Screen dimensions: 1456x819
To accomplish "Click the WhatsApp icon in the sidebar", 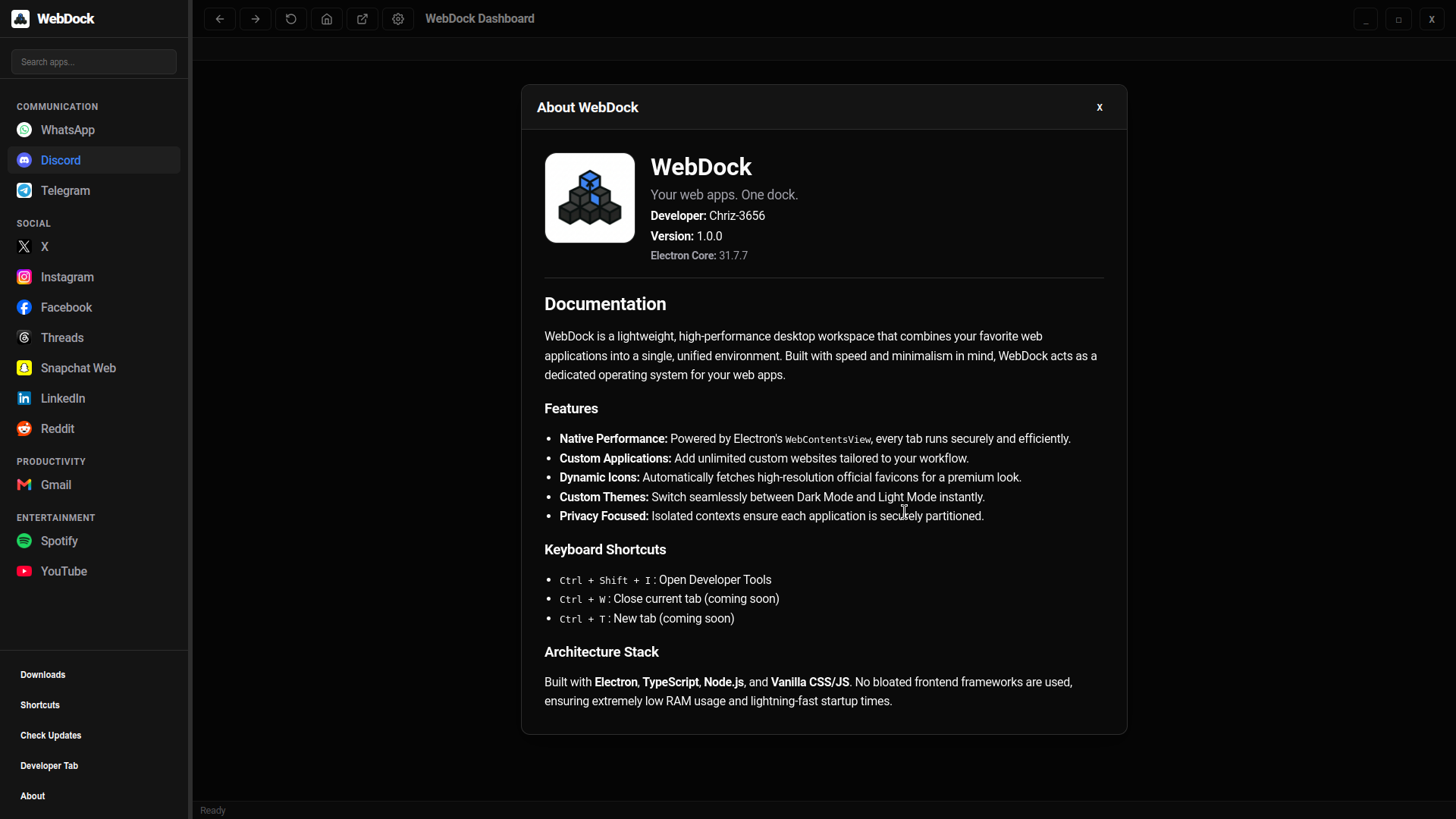I will point(24,130).
